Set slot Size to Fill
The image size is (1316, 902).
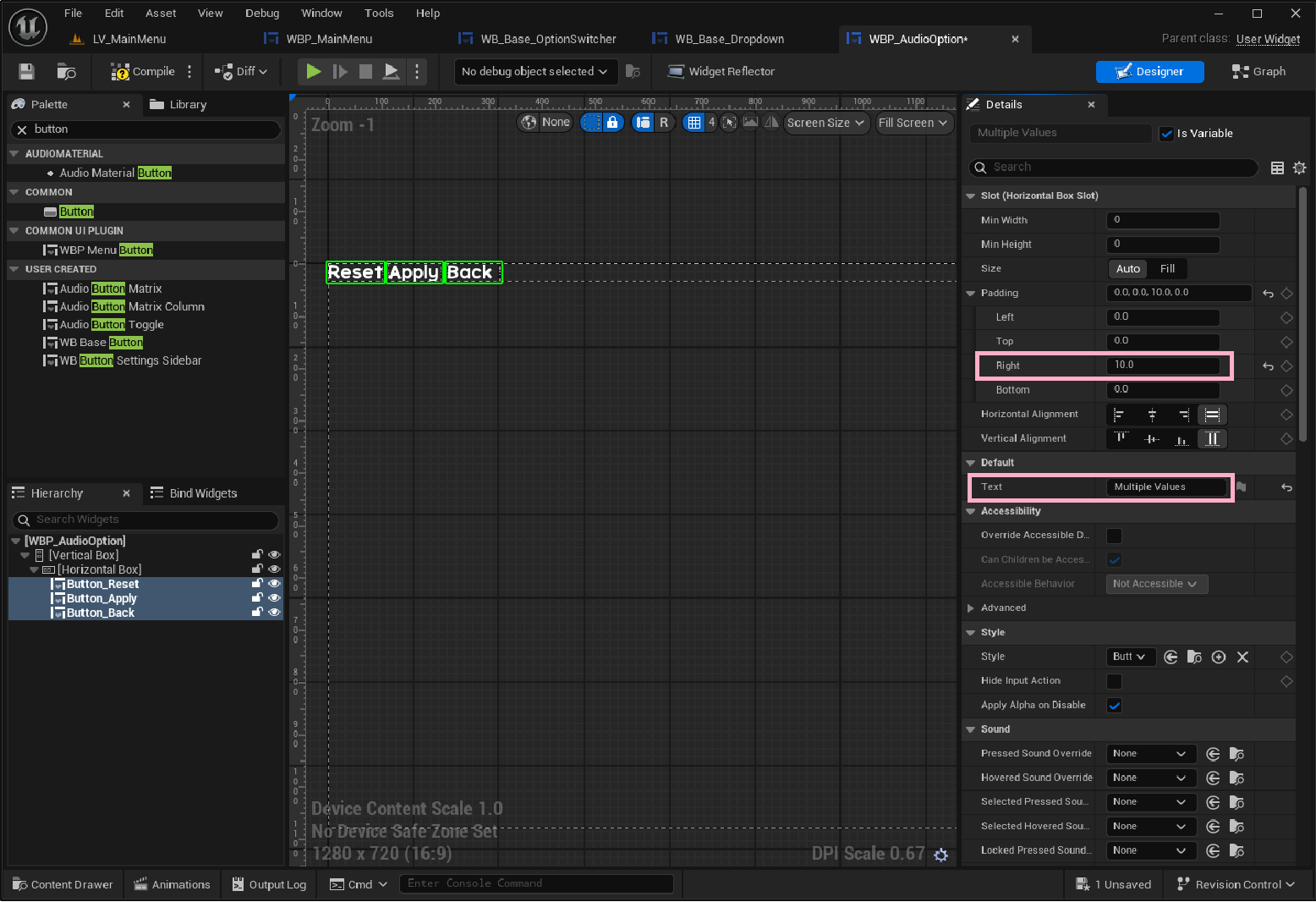click(1168, 269)
